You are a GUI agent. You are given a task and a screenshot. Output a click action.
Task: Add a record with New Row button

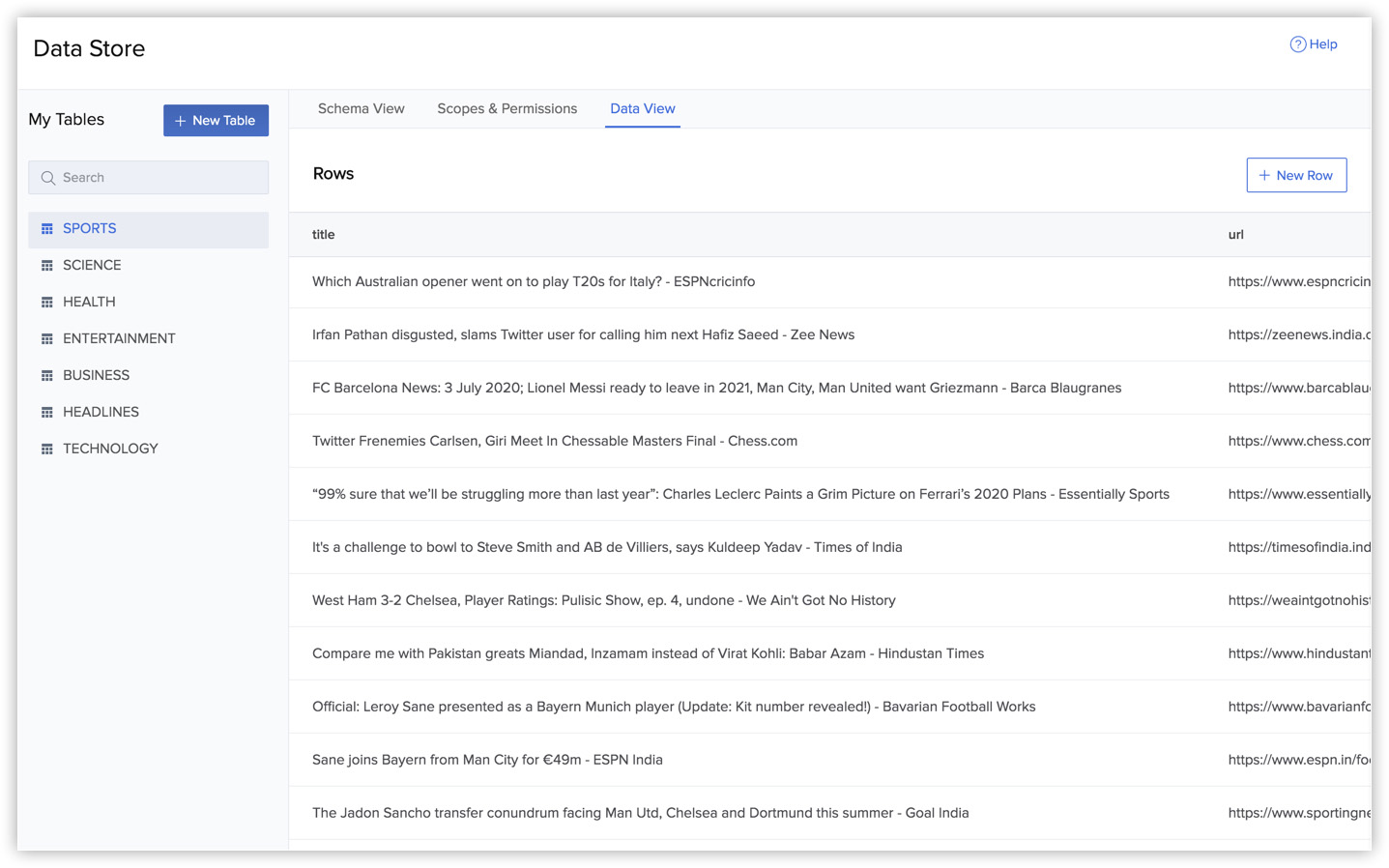1295,175
